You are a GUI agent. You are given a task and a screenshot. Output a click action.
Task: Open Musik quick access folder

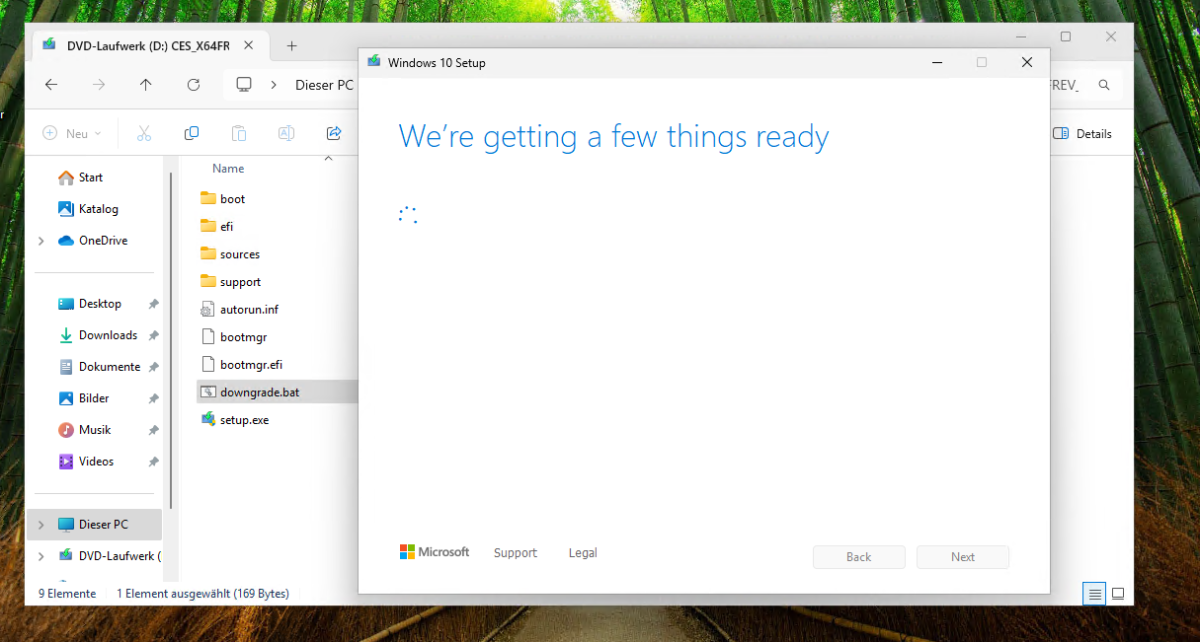point(94,429)
